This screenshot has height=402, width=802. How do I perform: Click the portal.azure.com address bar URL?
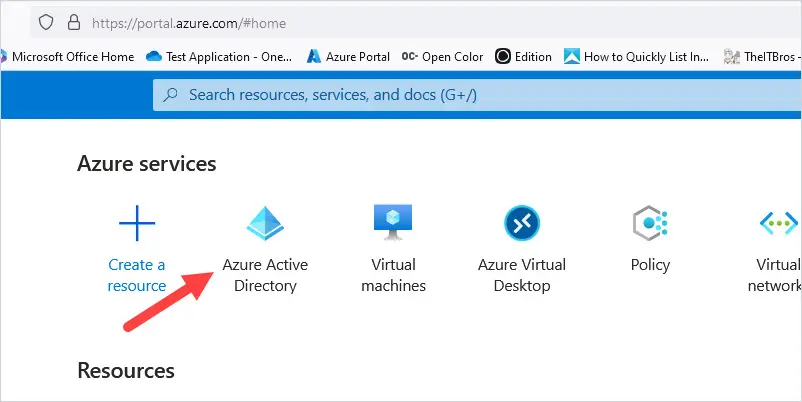189,23
